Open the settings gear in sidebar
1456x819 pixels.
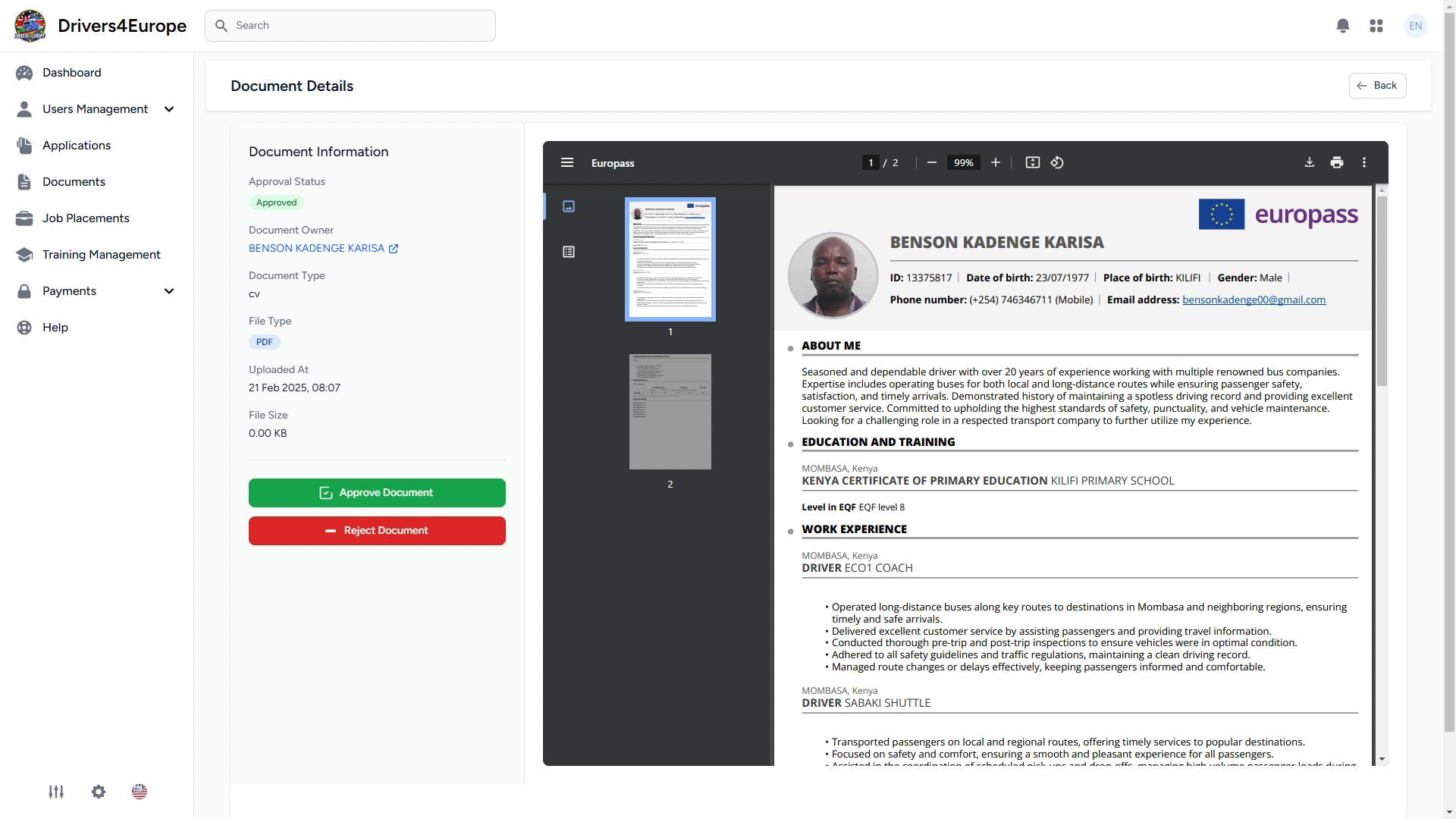[x=99, y=792]
